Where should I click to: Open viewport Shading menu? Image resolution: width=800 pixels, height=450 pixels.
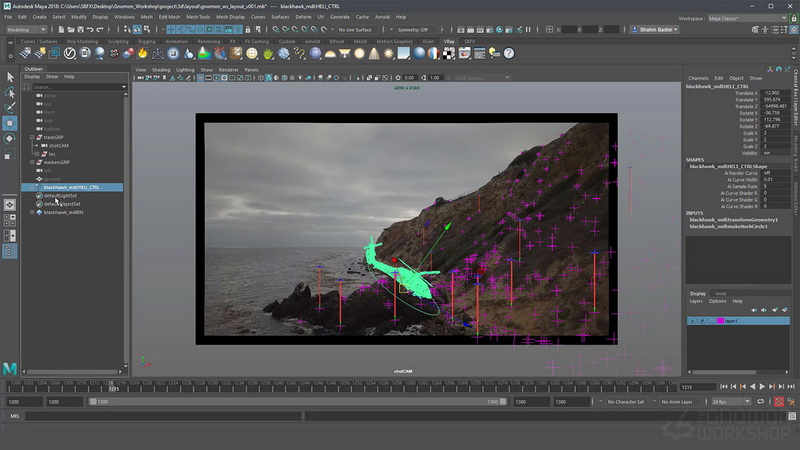[x=161, y=70]
